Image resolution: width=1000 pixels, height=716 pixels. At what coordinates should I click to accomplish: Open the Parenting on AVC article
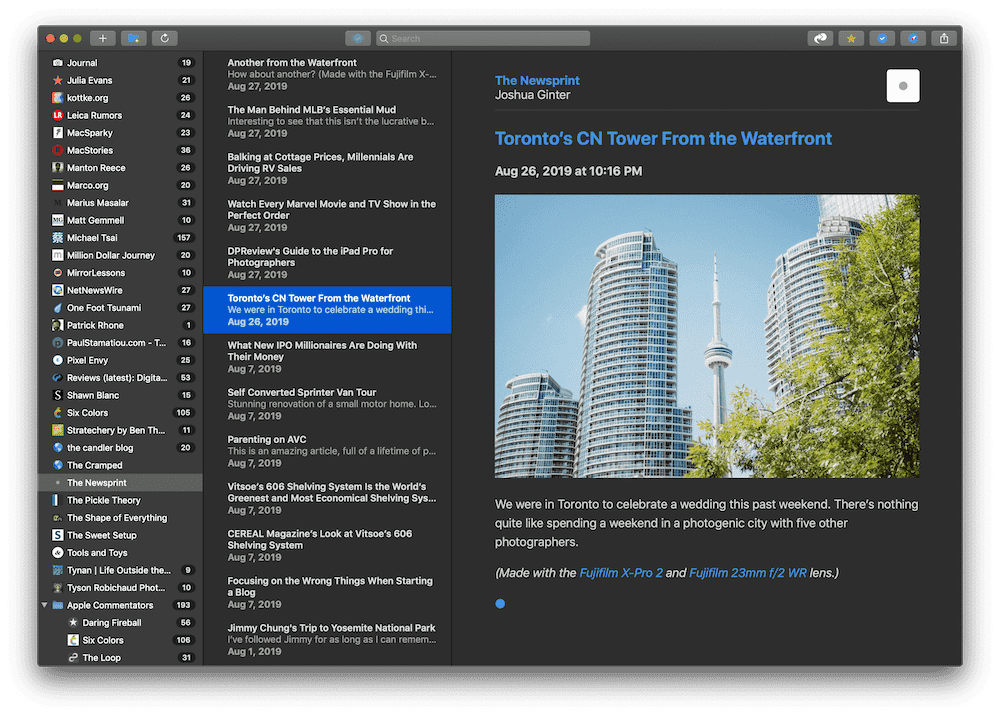pyautogui.click(x=327, y=451)
